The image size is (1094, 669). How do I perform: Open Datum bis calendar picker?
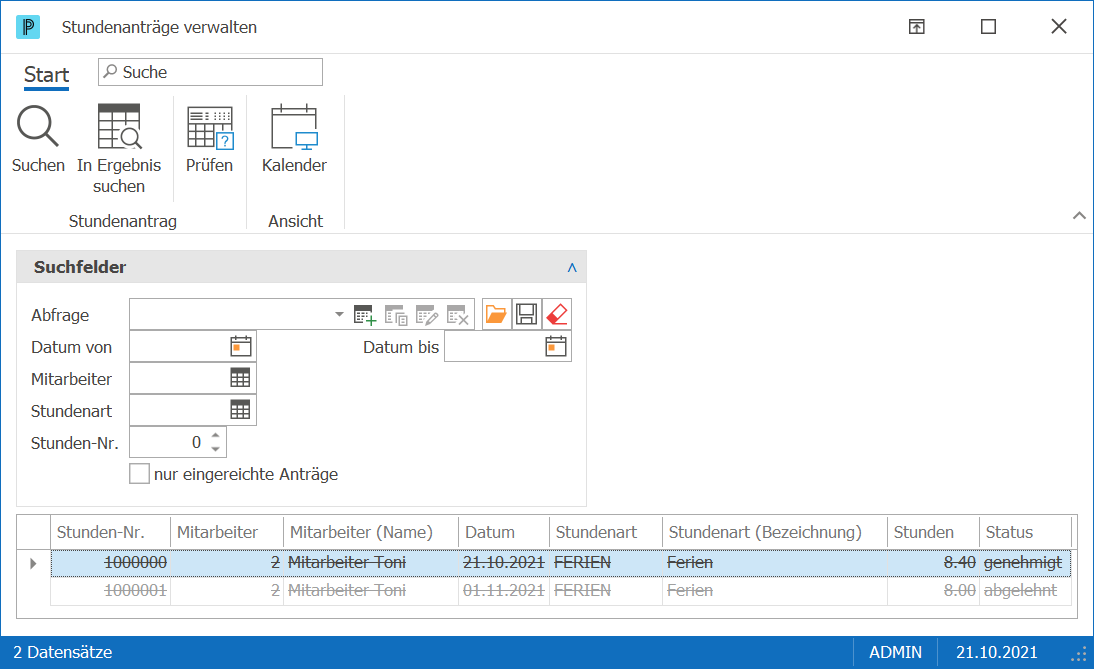tap(556, 347)
